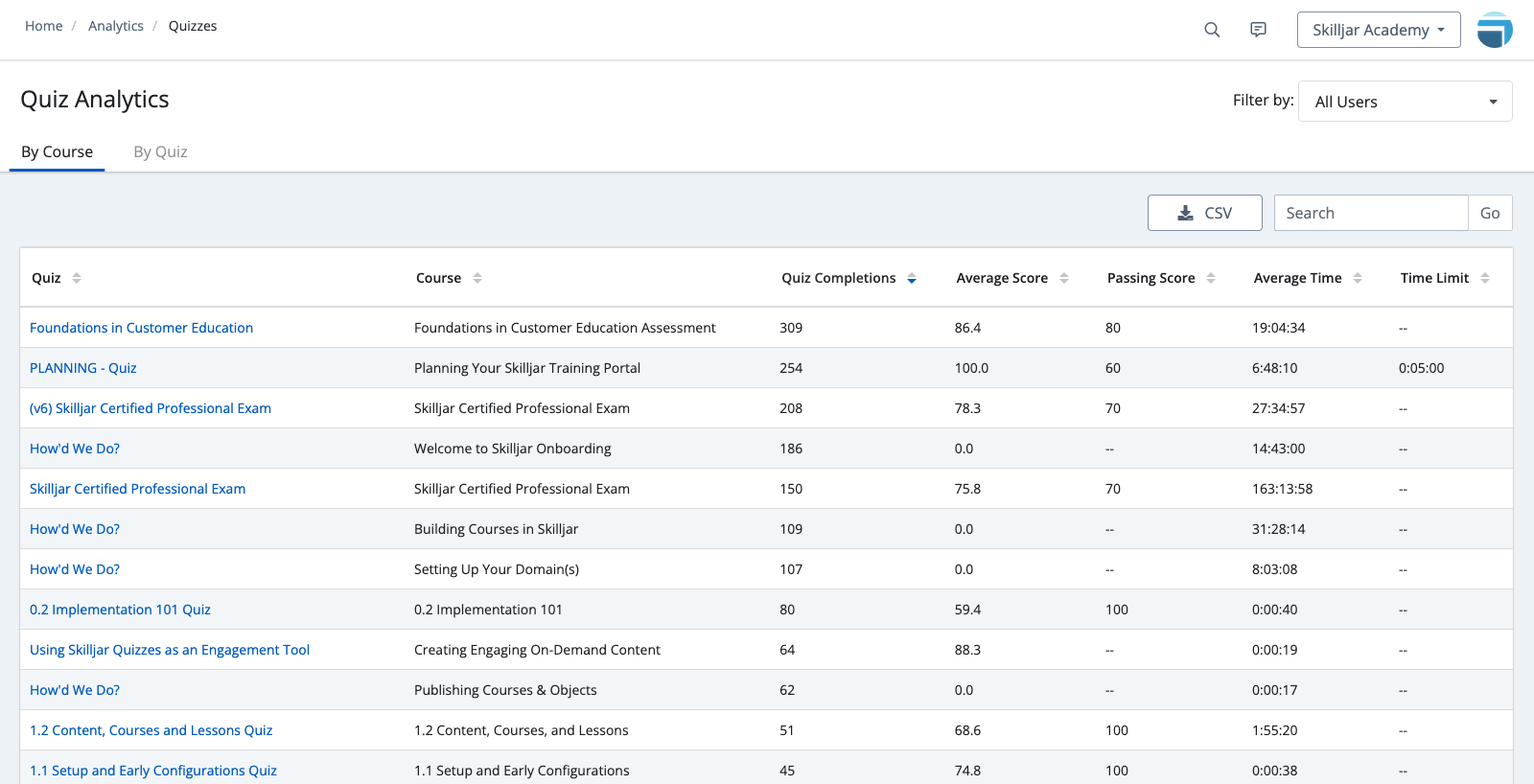
Task: Click the Average Score column header text
Action: tap(1002, 278)
